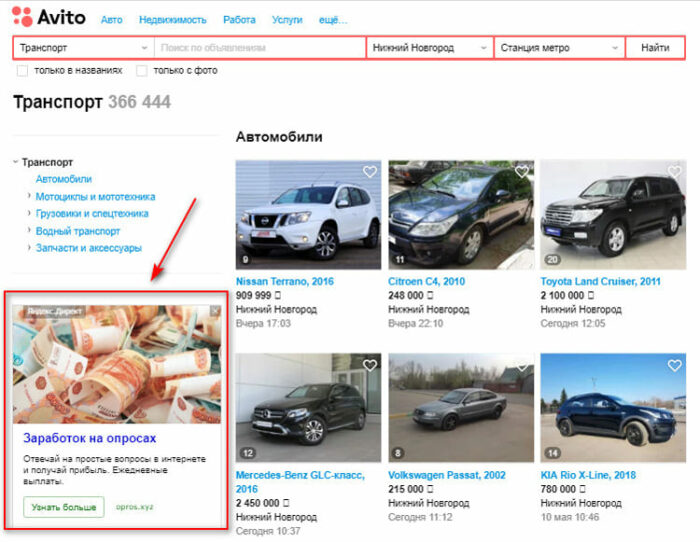Enable 'только в названиях' checkbox
The image size is (700, 542).
coord(22,71)
